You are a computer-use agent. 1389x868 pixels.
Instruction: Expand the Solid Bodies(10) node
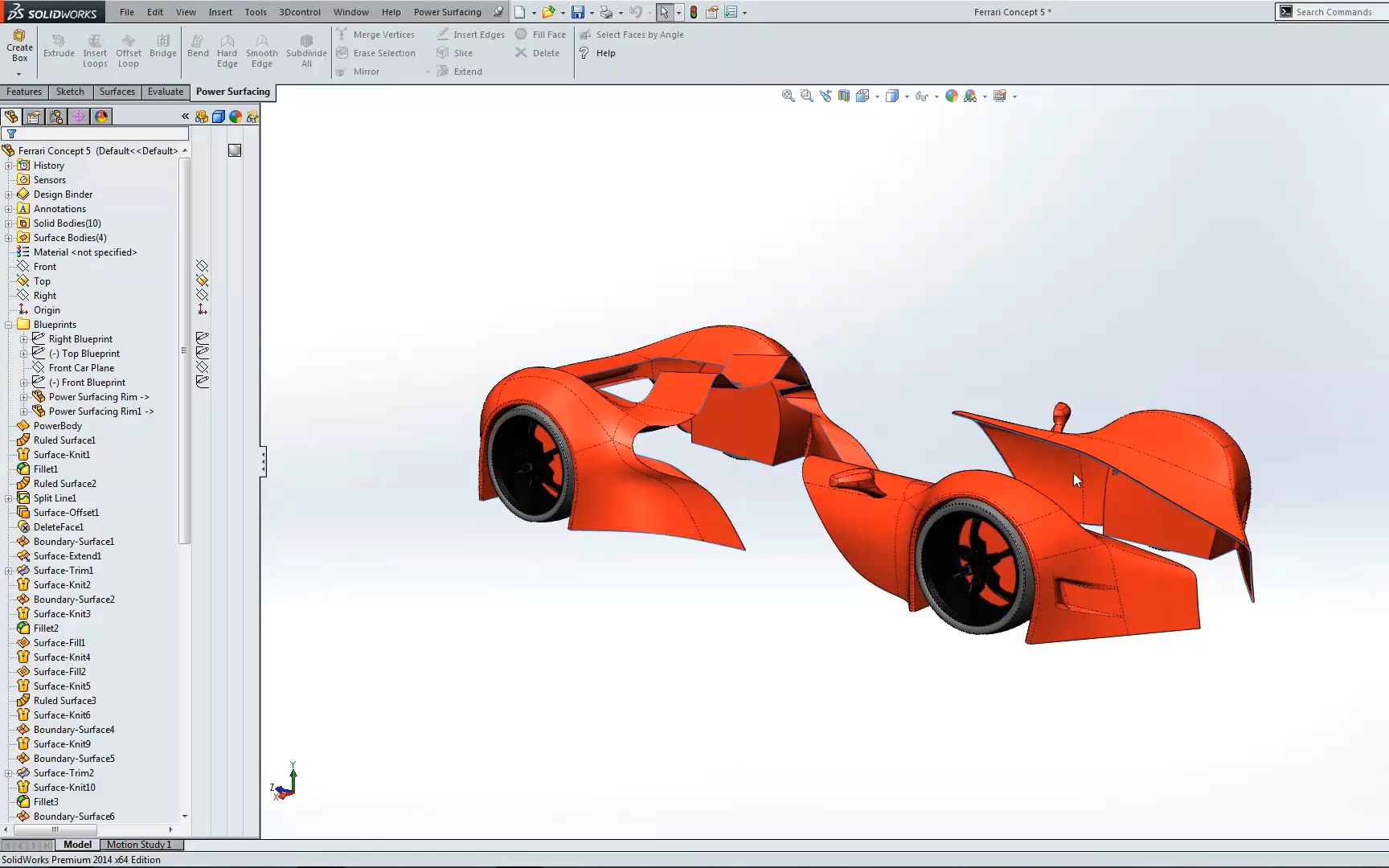(9, 223)
